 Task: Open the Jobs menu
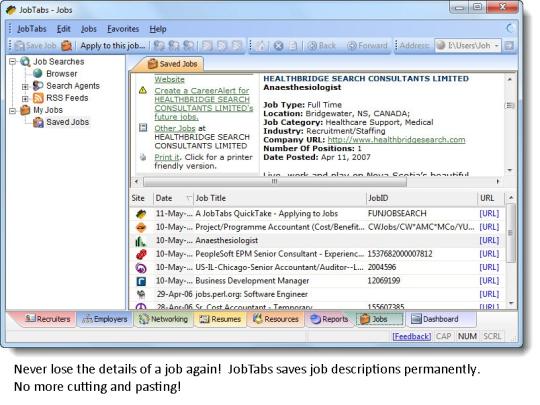pos(89,29)
